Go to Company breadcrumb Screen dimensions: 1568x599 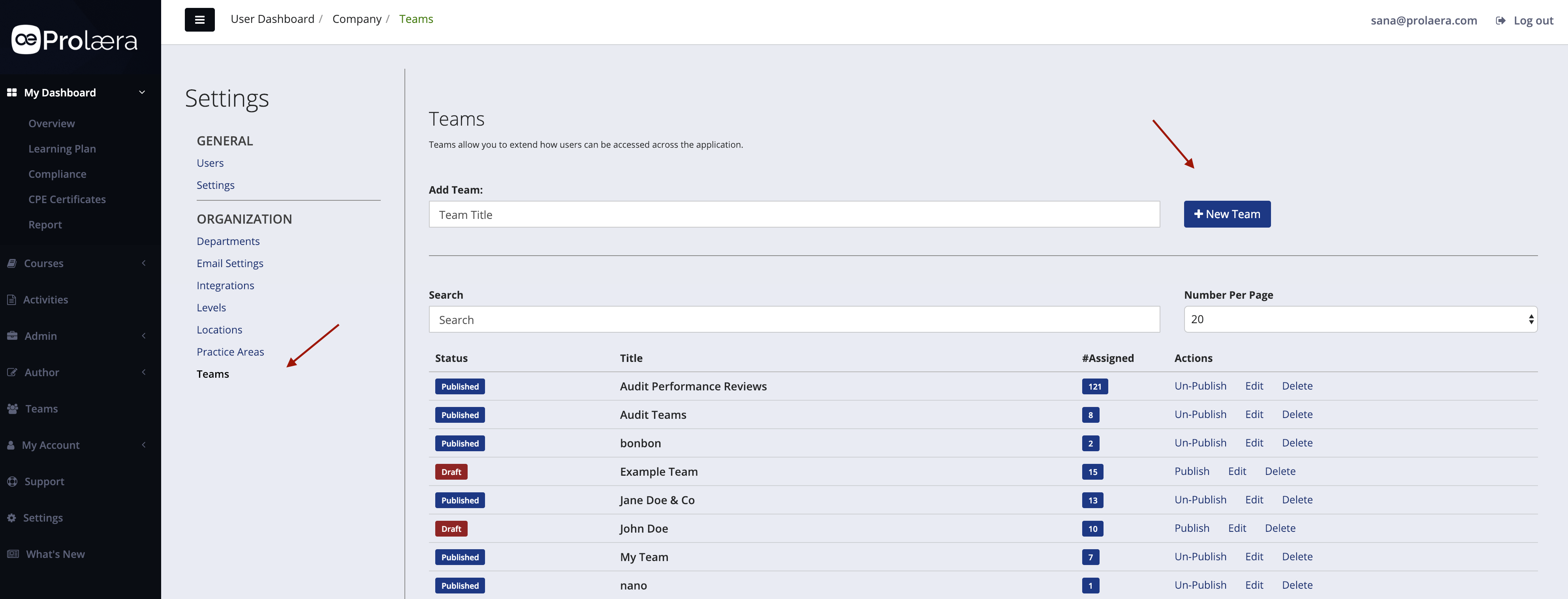[x=357, y=19]
